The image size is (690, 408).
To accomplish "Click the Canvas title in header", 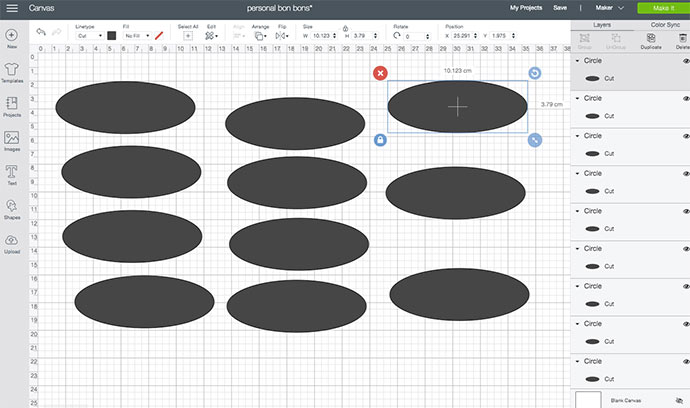I will coord(41,8).
